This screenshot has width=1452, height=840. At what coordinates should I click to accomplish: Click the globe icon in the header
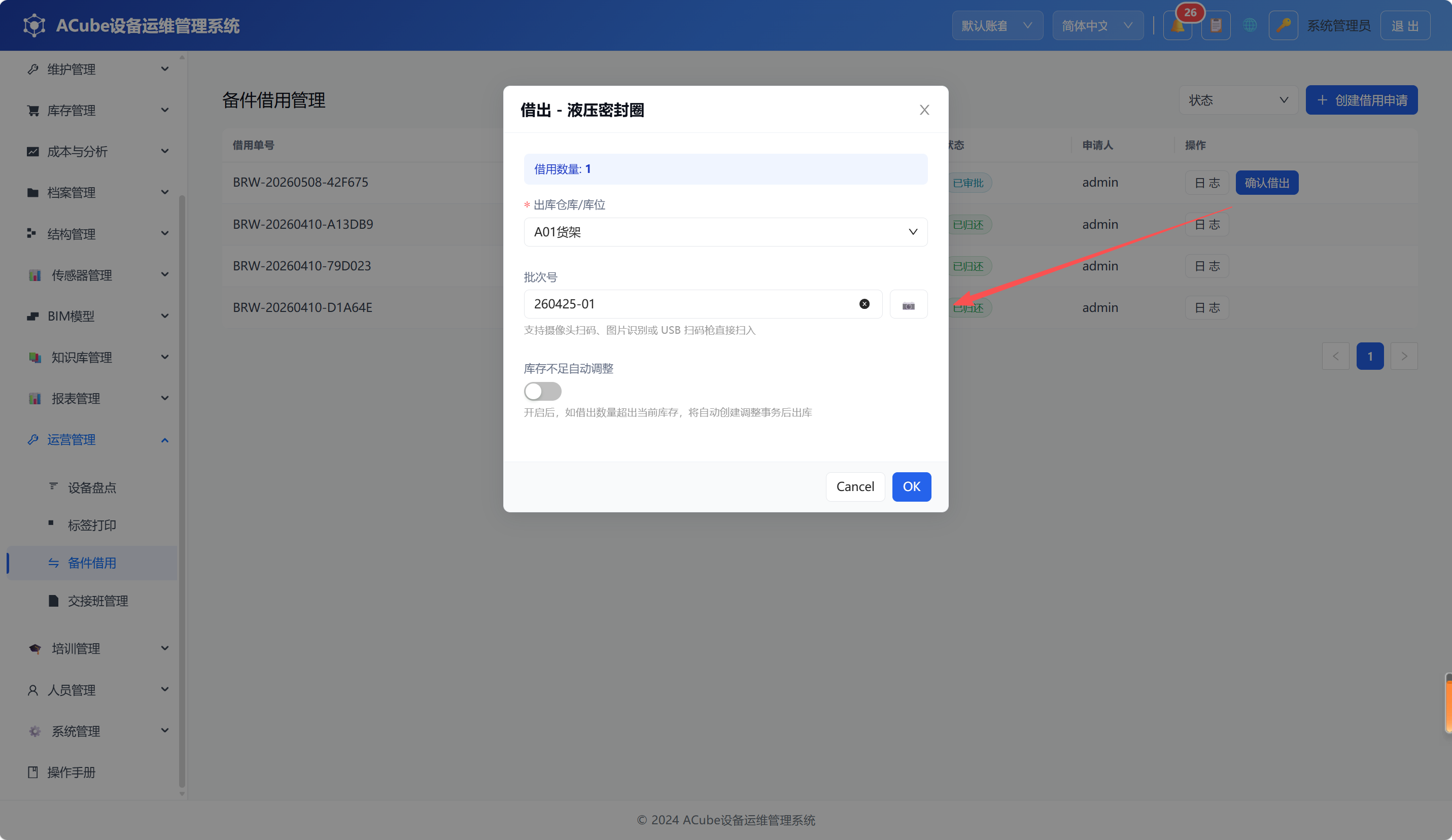(1250, 26)
